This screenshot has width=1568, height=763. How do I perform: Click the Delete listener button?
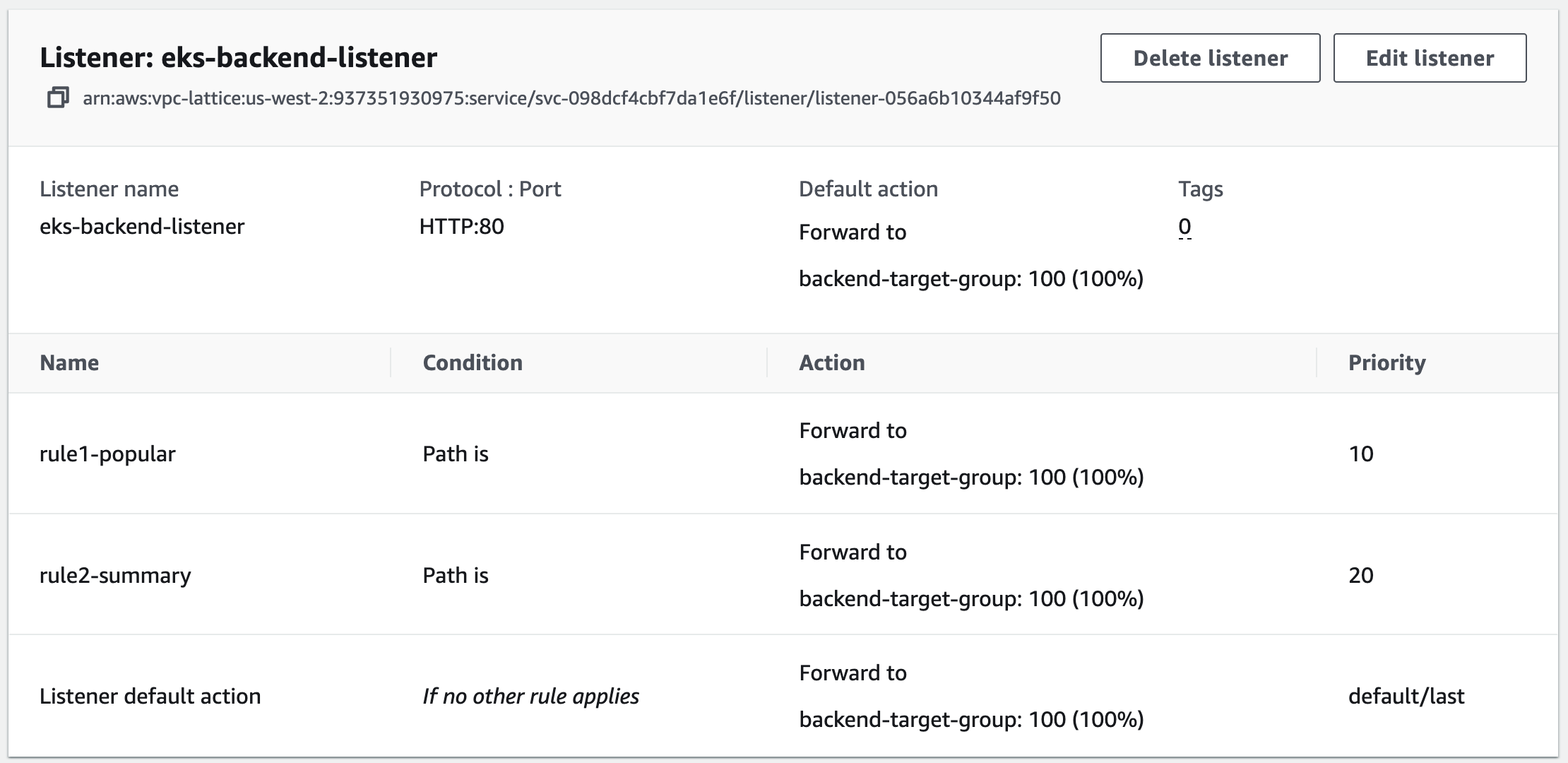1209,58
